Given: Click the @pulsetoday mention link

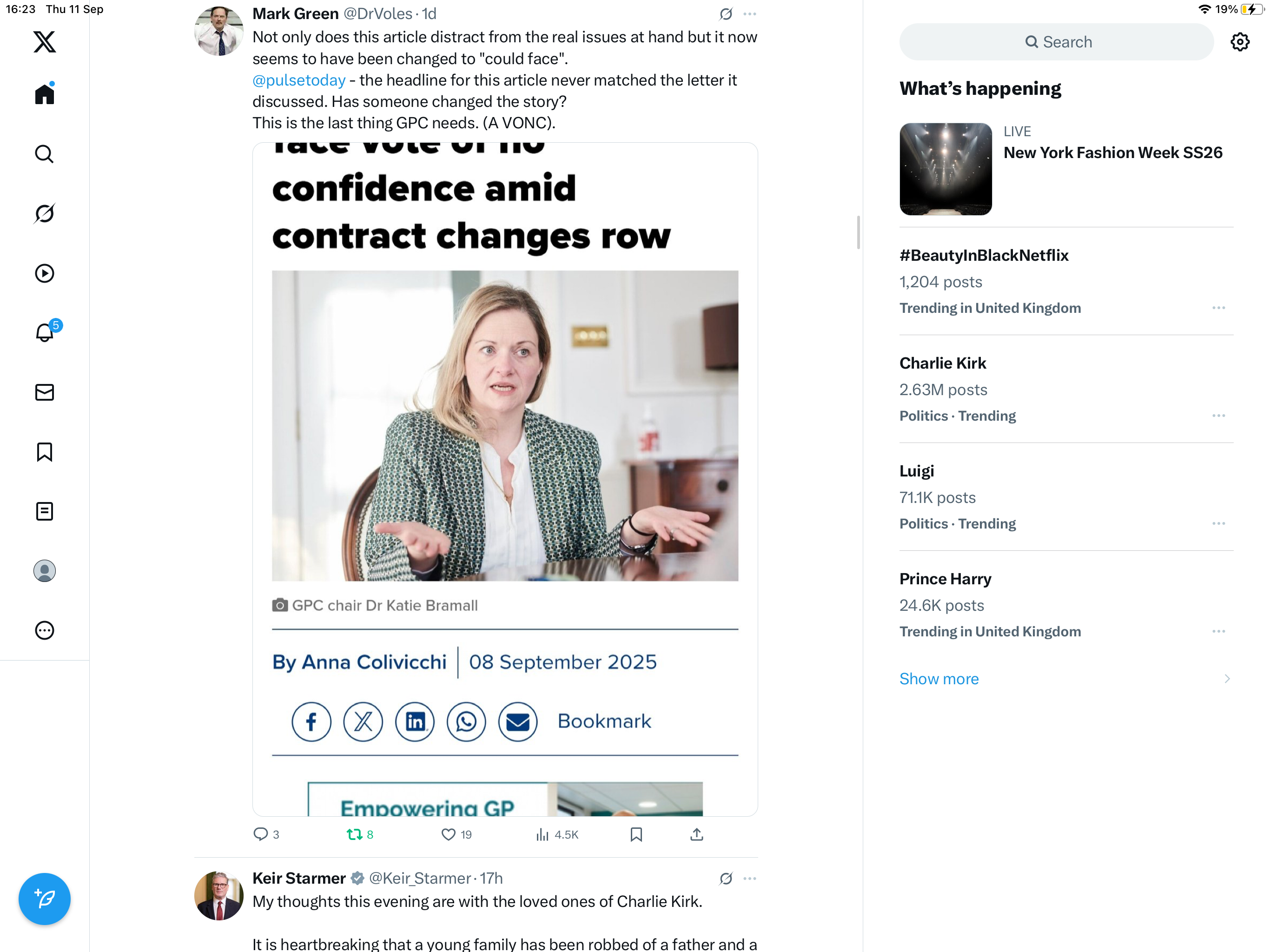Looking at the screenshot, I should point(299,80).
